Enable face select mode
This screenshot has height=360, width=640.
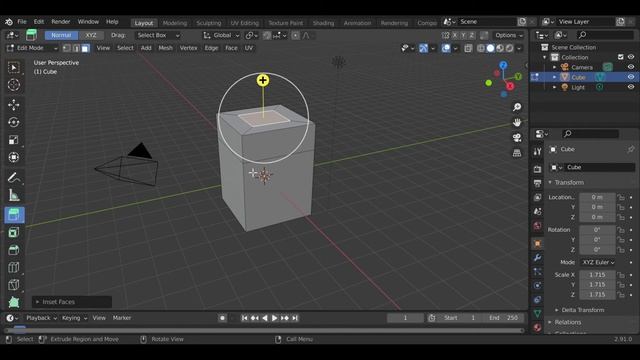85,48
